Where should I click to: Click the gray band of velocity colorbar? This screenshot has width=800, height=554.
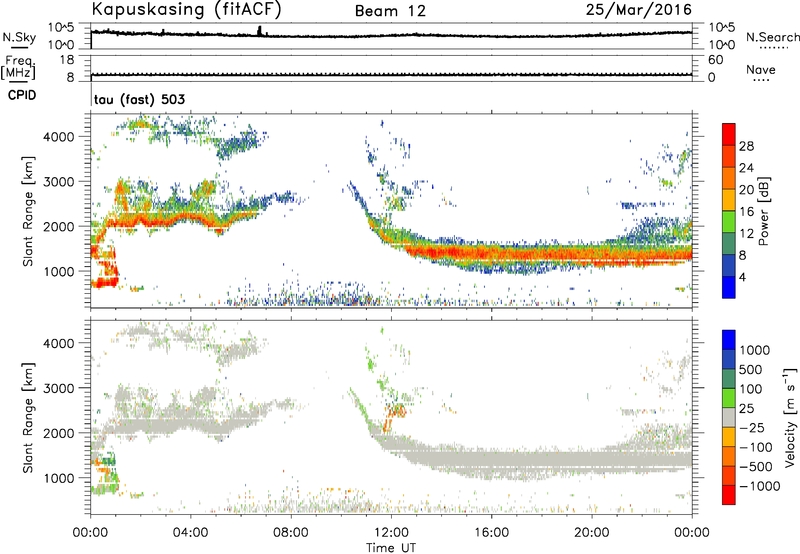[729, 417]
